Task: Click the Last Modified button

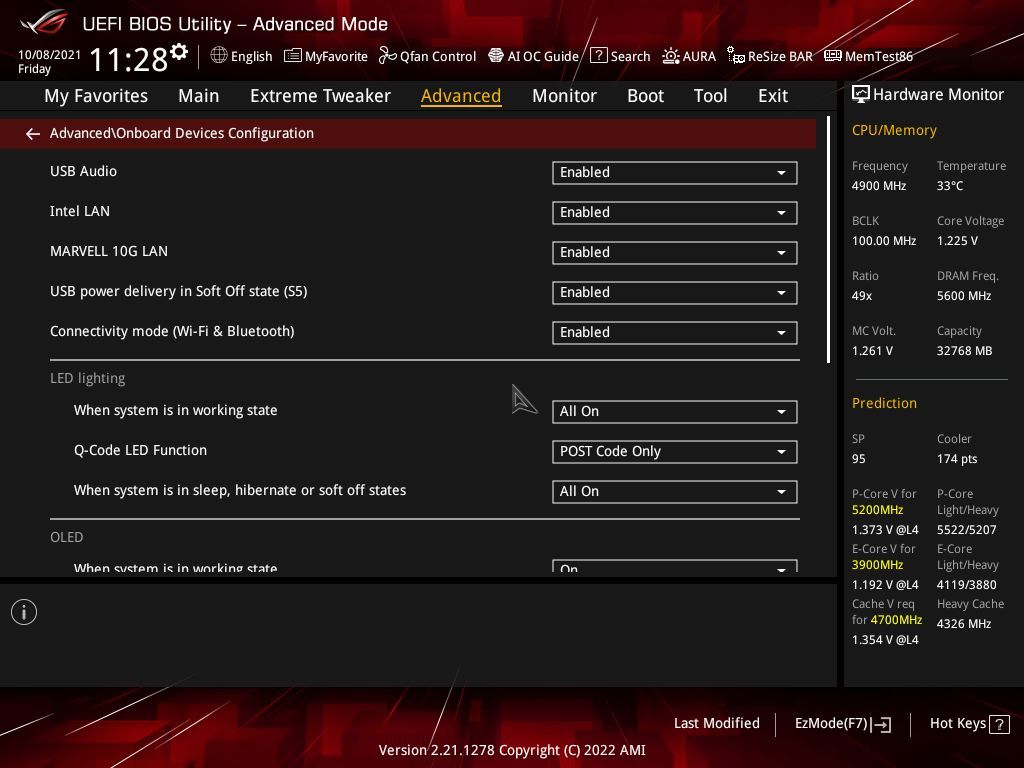Action: 716,723
